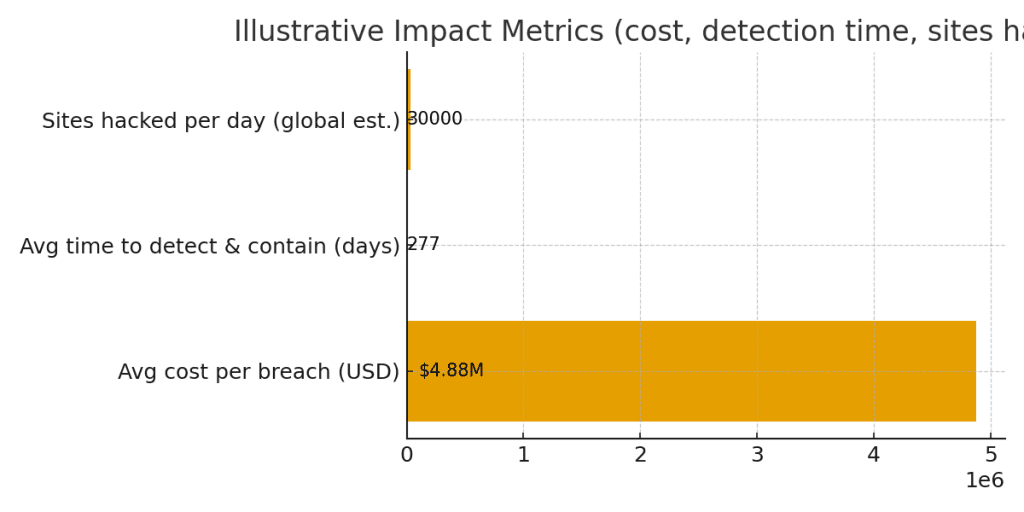Click the '277' value annotation

(424, 244)
